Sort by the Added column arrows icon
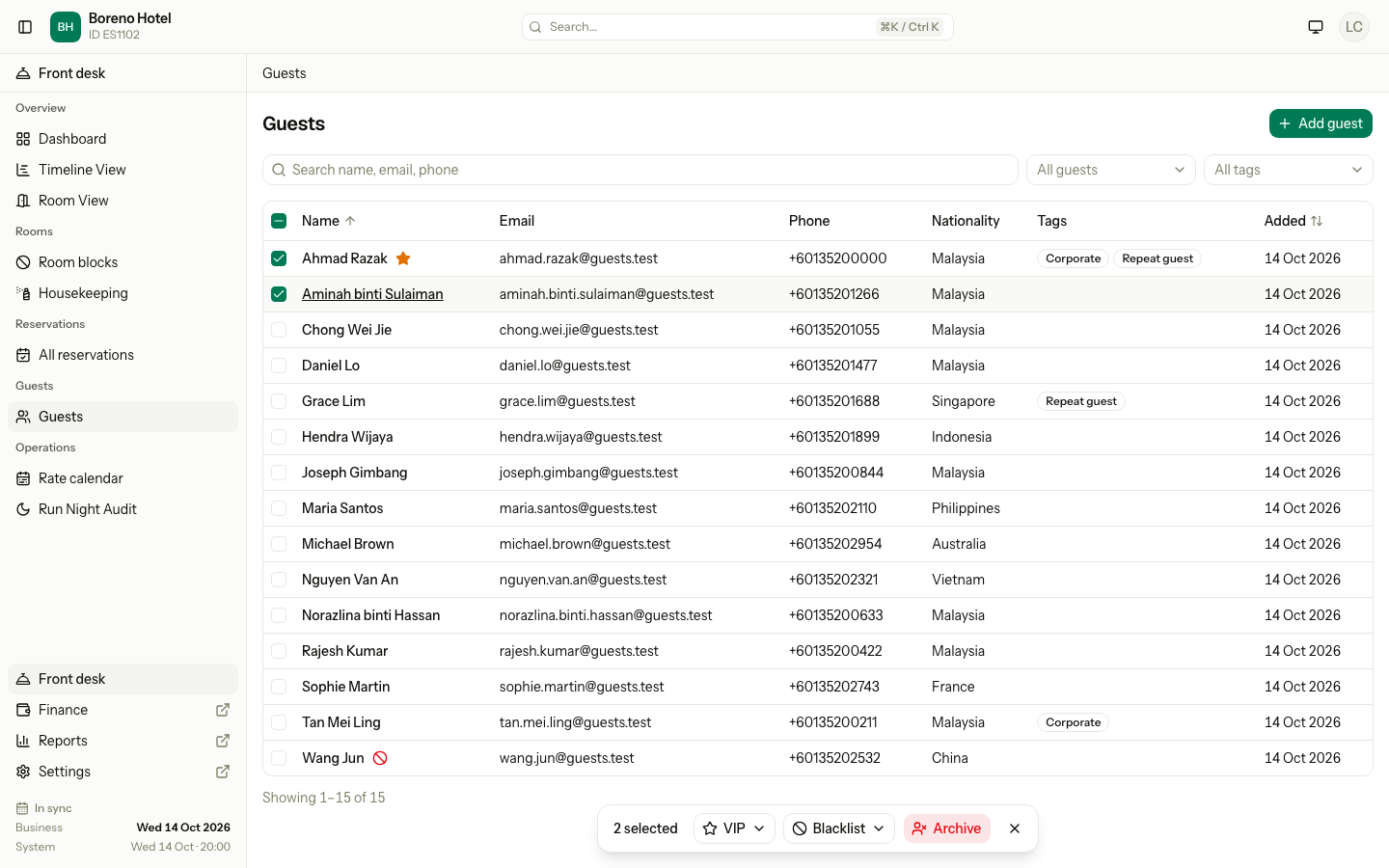Viewport: 1389px width, 868px height. pyautogui.click(x=1317, y=221)
